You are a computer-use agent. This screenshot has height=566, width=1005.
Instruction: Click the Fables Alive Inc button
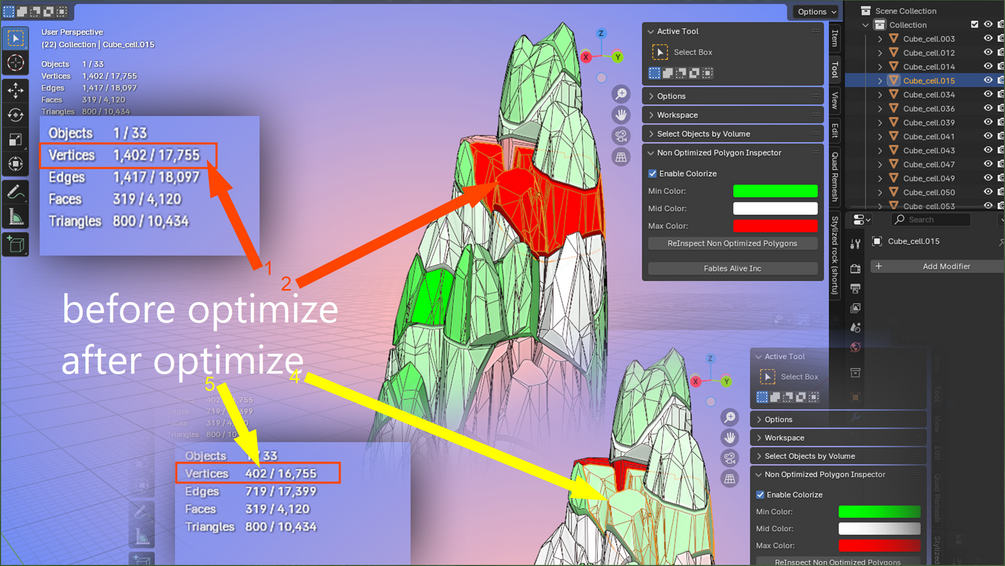tap(733, 269)
